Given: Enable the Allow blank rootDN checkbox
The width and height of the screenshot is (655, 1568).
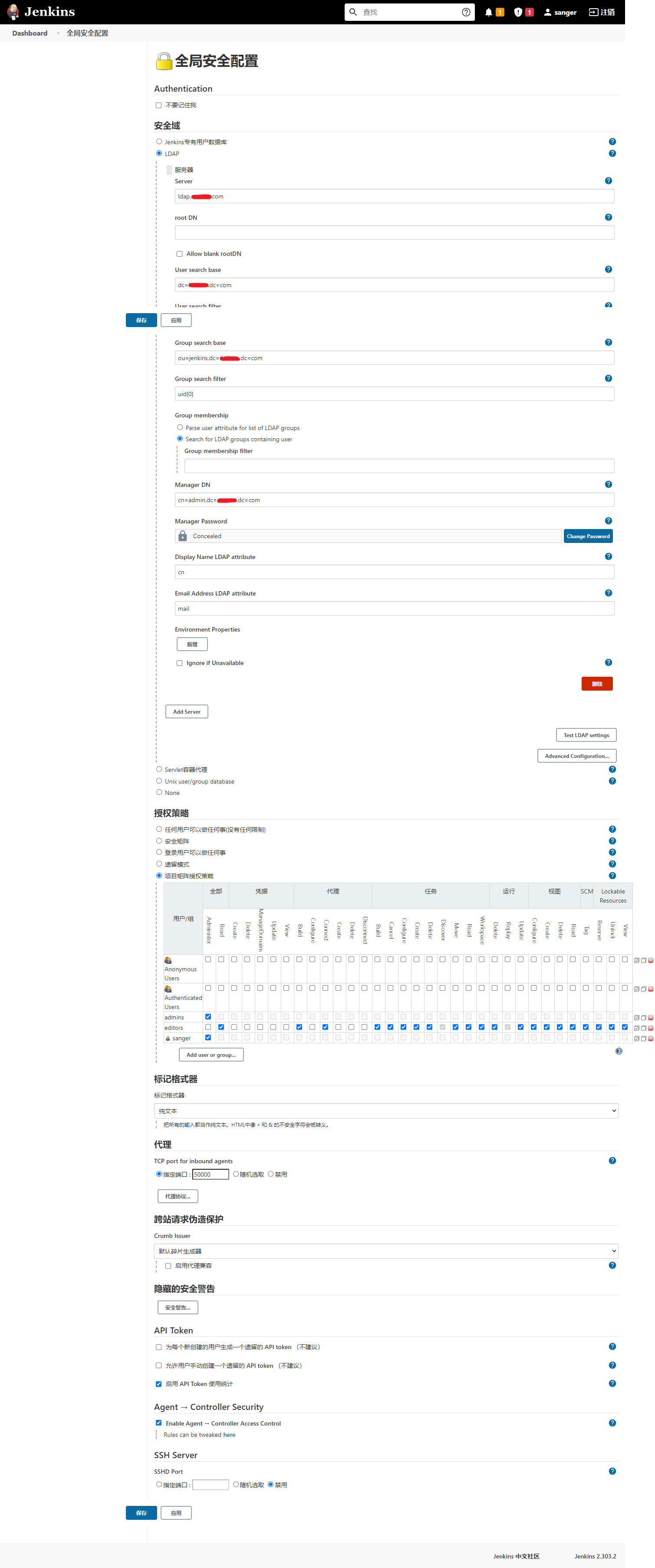Looking at the screenshot, I should click(x=179, y=254).
